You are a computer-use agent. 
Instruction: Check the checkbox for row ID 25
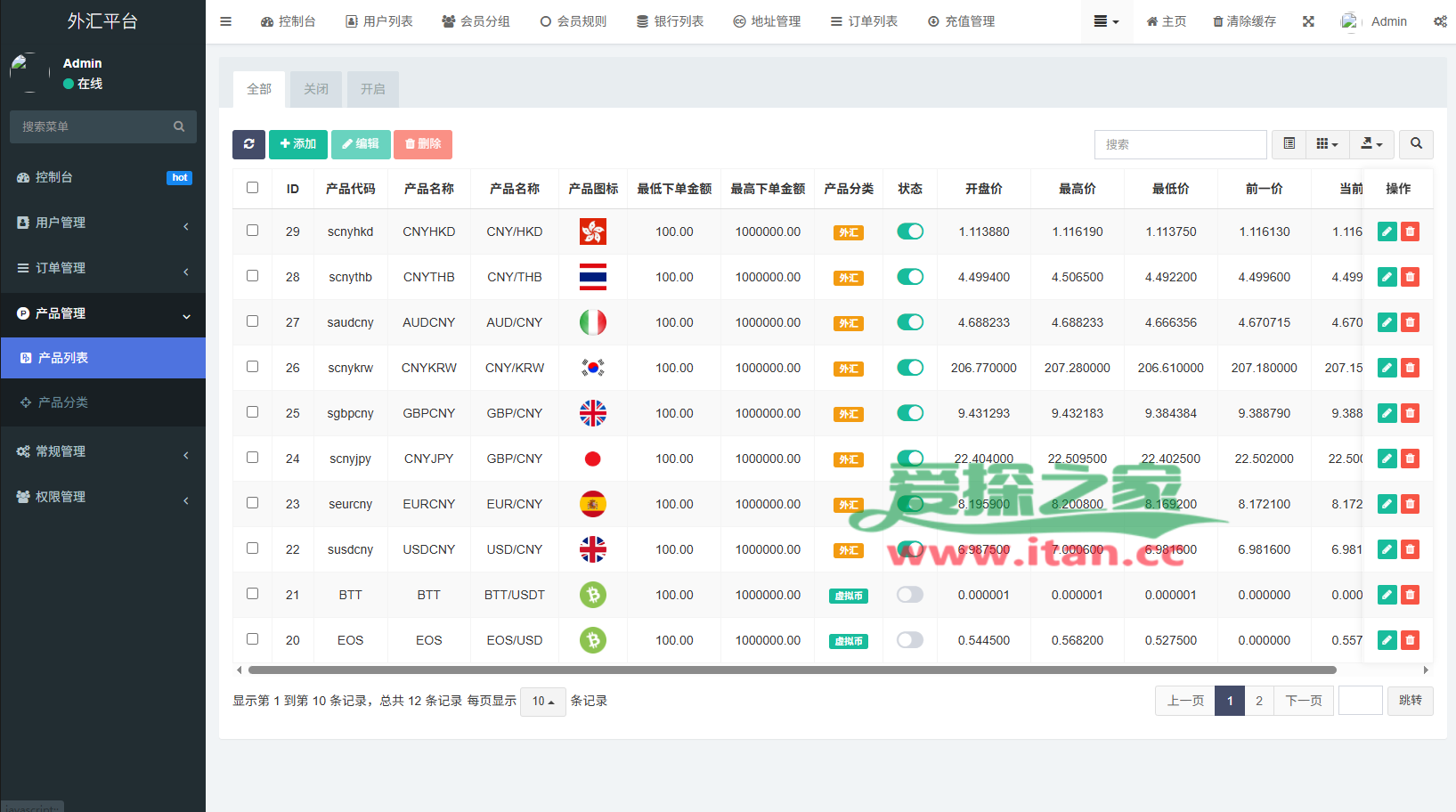point(253,412)
